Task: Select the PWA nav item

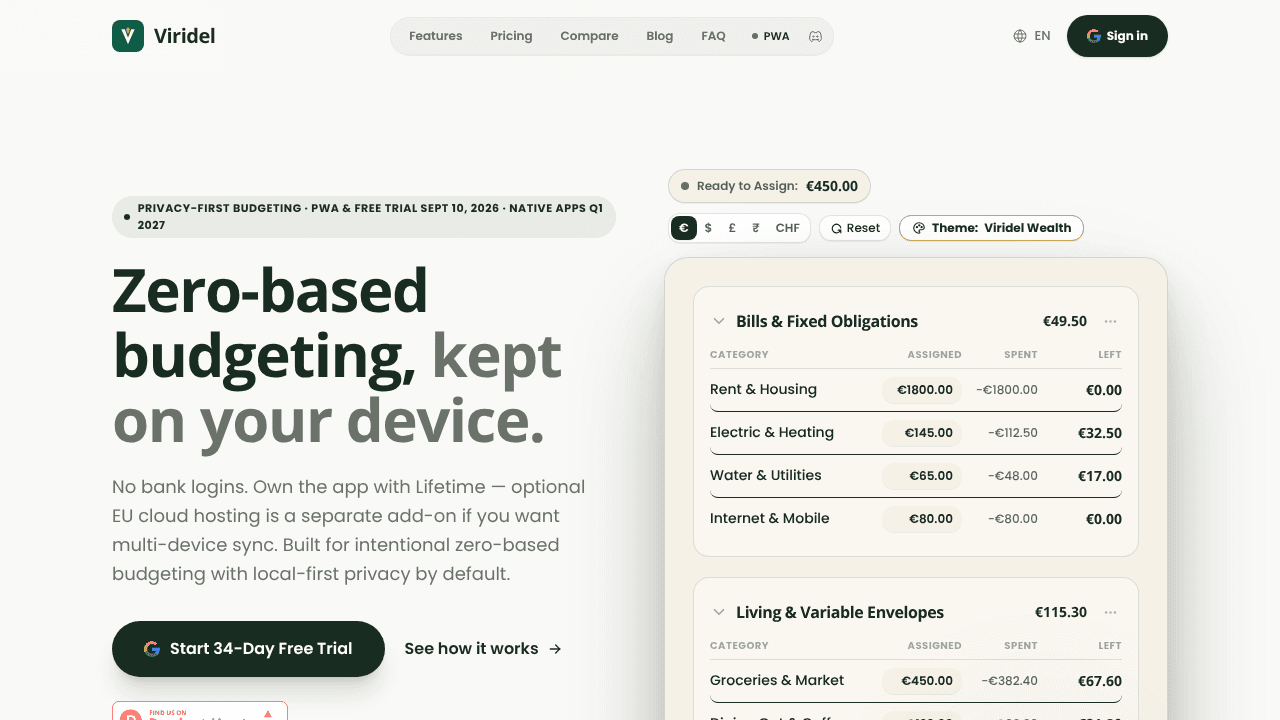Action: click(x=771, y=36)
